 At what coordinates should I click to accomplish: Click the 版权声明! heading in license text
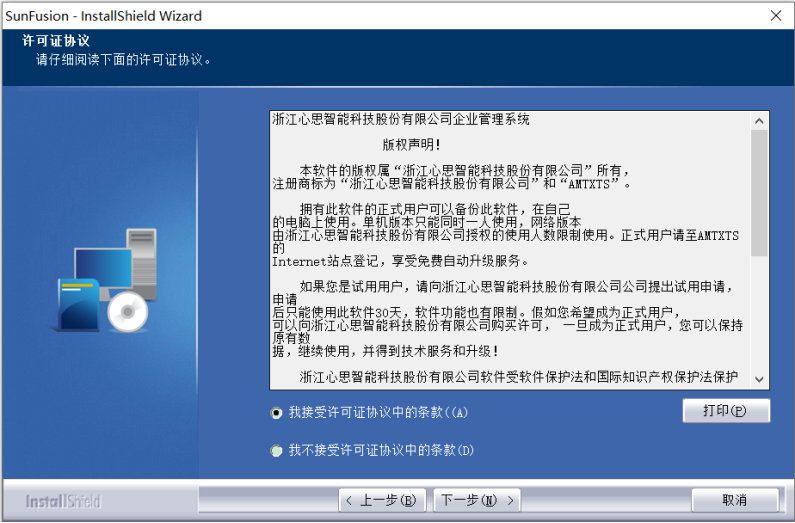click(x=411, y=145)
